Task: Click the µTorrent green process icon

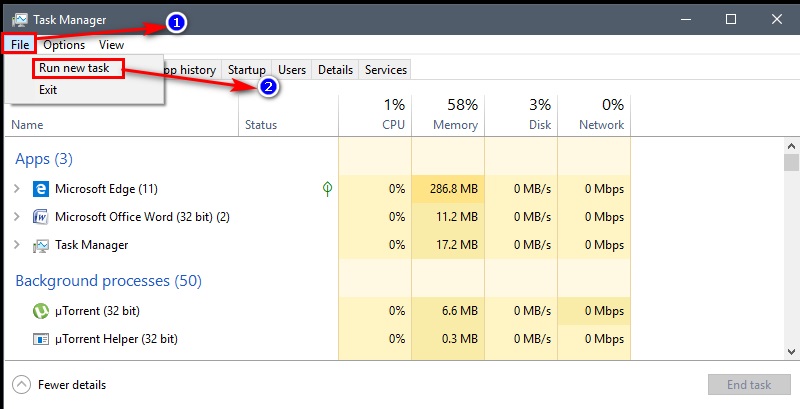Action: 41,311
